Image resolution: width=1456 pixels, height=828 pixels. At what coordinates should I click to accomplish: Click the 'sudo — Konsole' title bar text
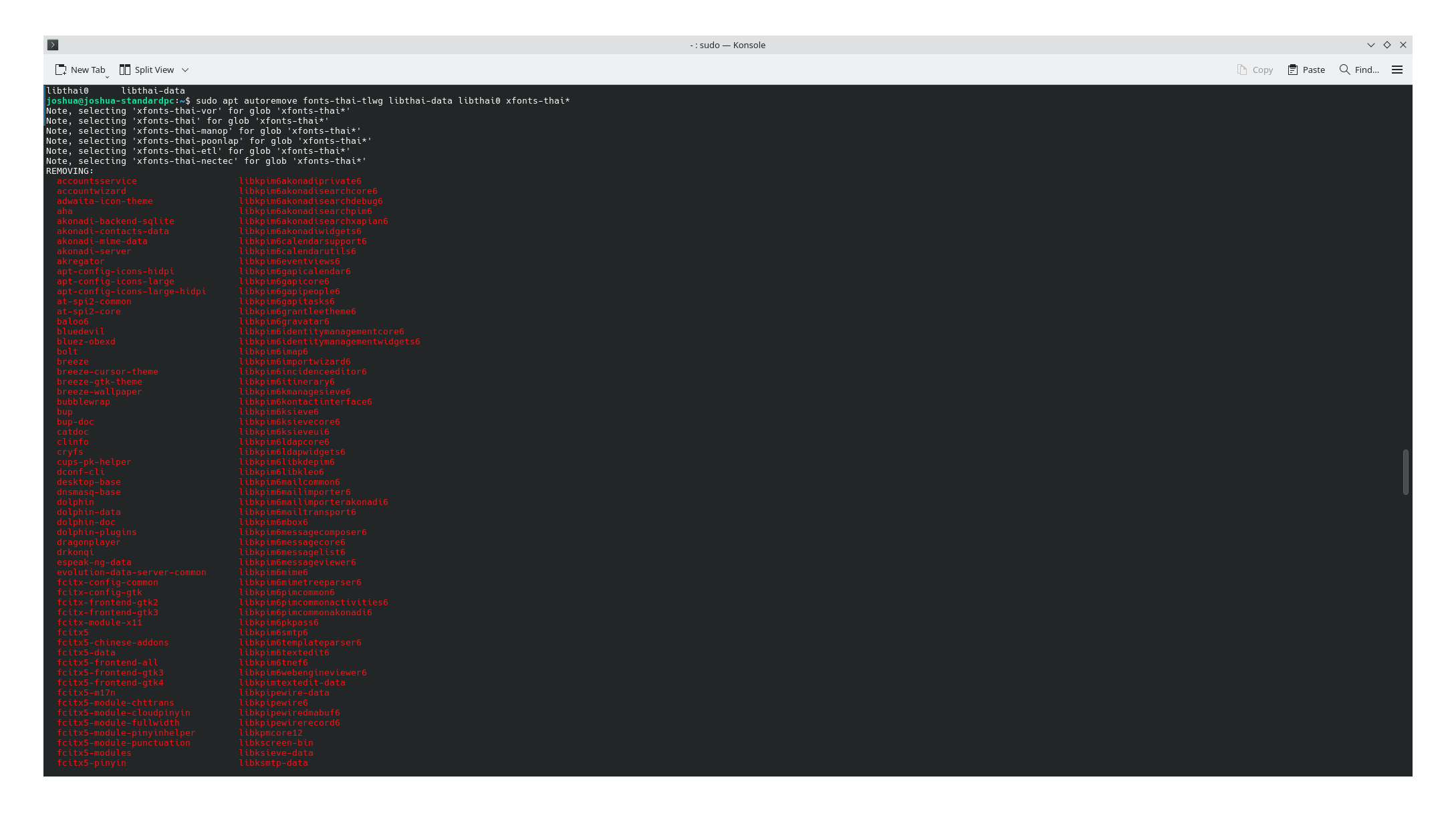coord(727,45)
